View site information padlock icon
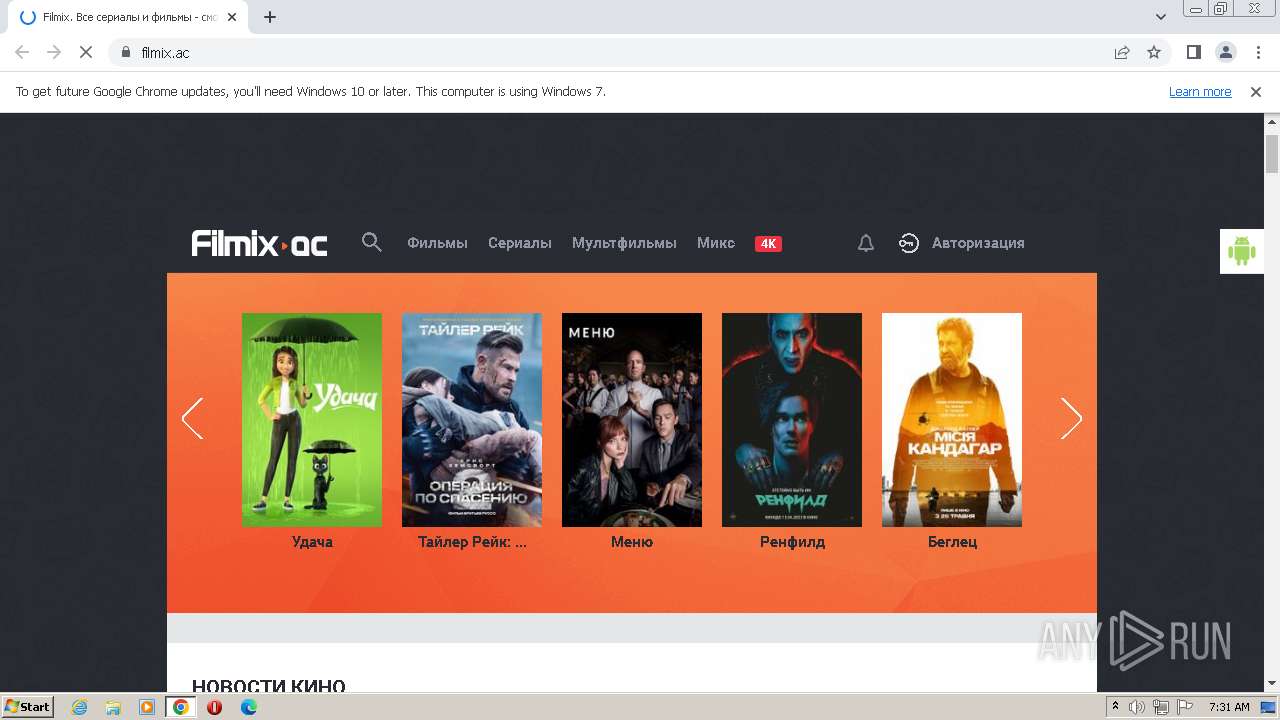Screen dimensions: 1280x720 tap(125, 52)
